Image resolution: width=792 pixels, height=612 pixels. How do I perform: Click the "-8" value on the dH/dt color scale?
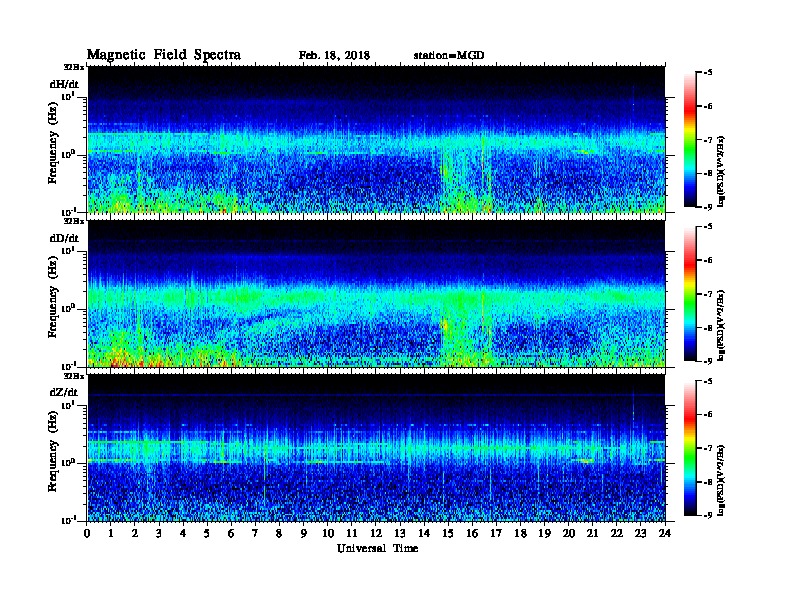coord(708,173)
